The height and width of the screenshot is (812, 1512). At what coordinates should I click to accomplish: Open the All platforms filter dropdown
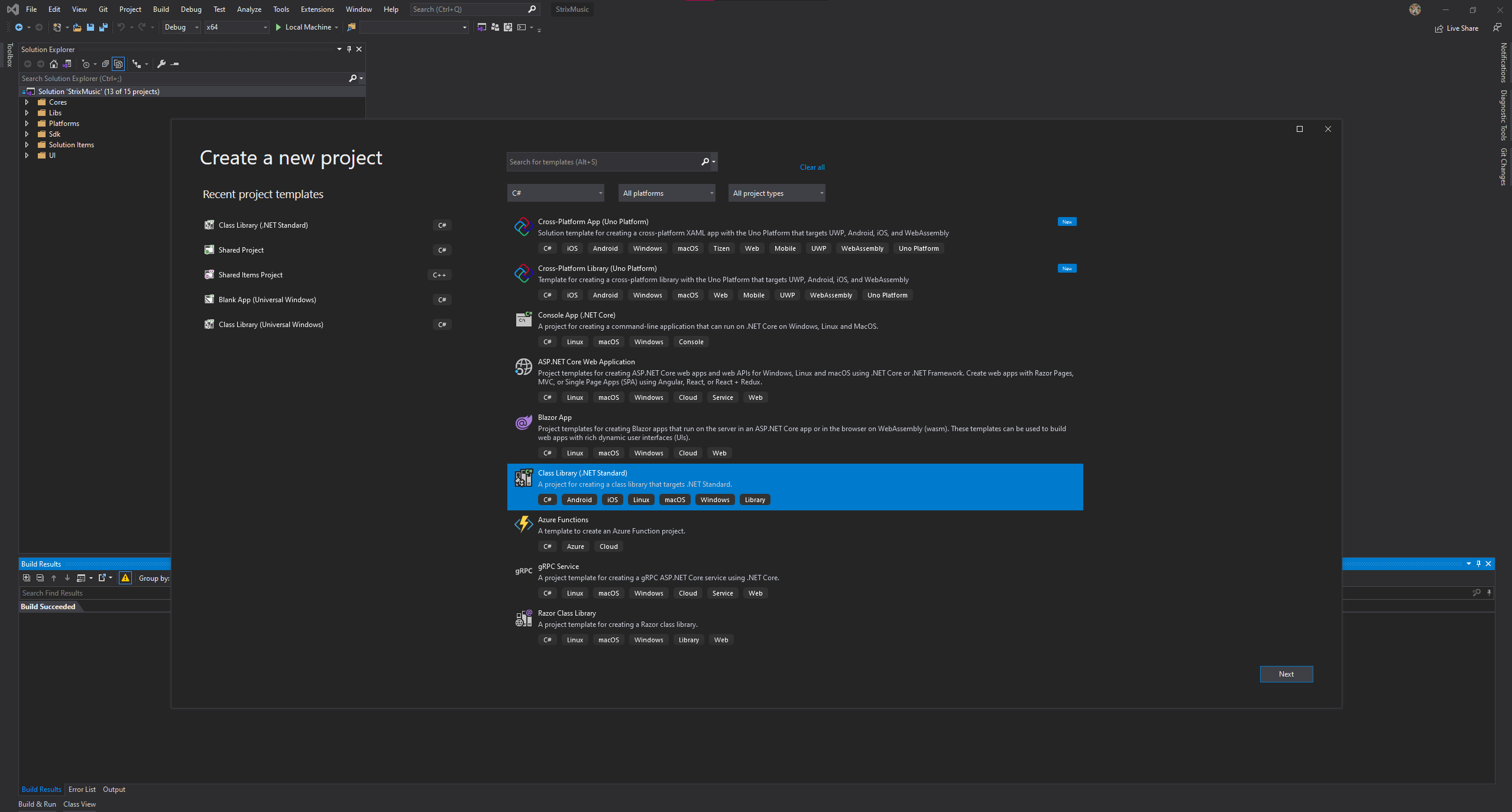point(666,193)
